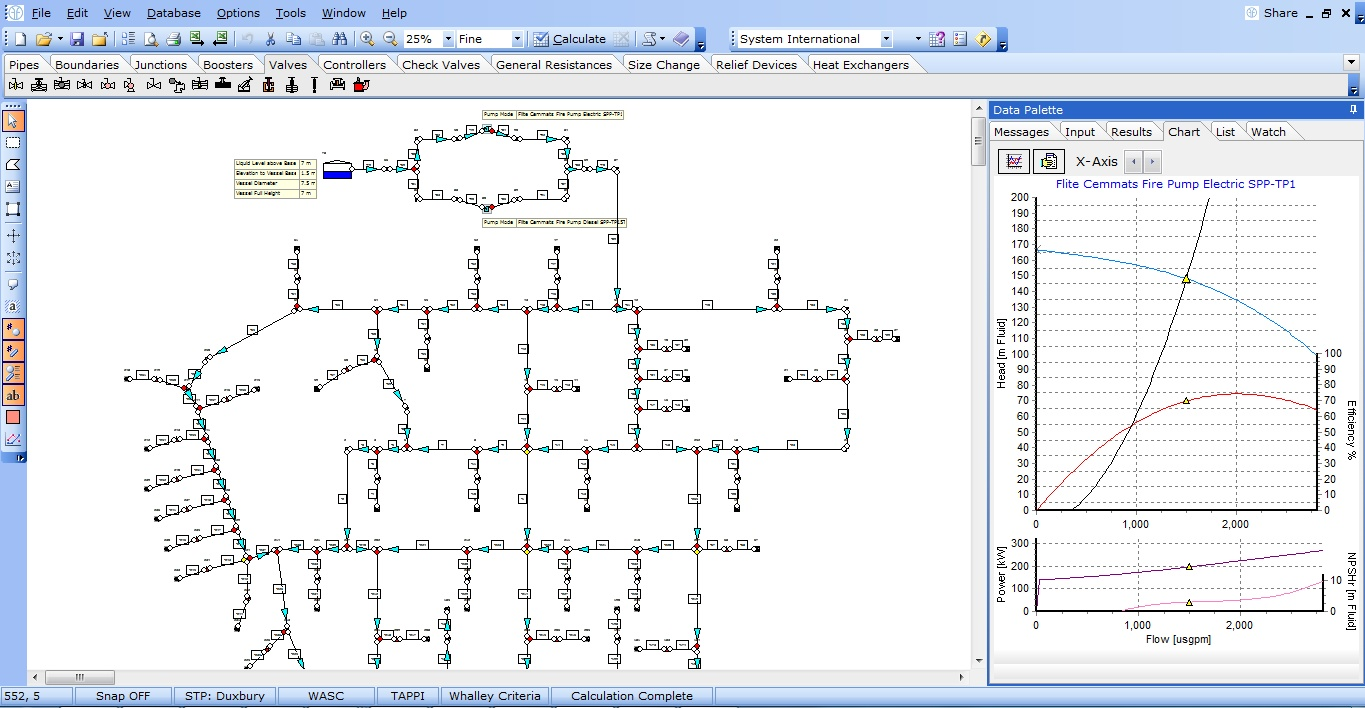Image resolution: width=1365 pixels, height=708 pixels.
Task: Open the Database menu
Action: (x=173, y=13)
